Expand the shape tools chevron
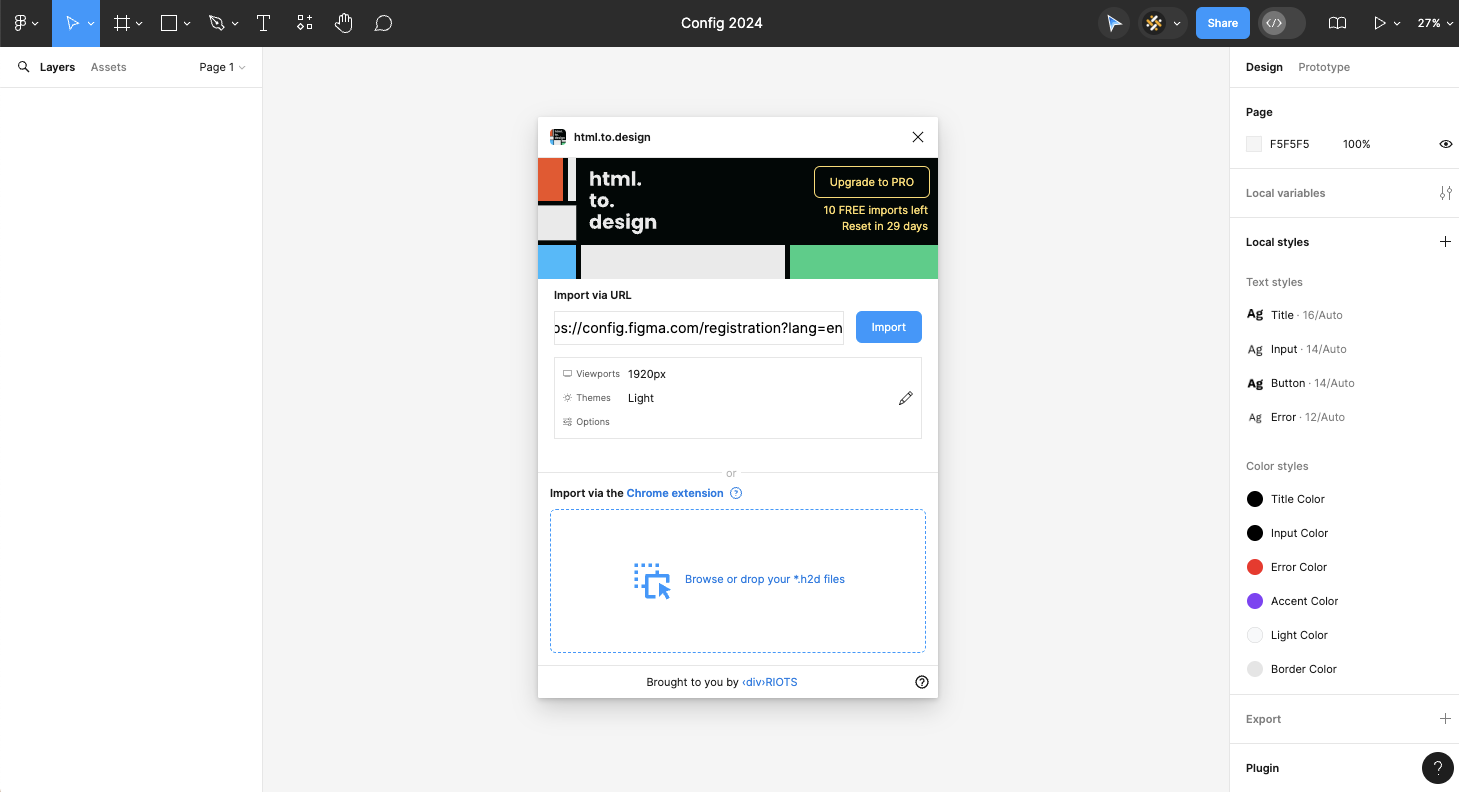 187,23
